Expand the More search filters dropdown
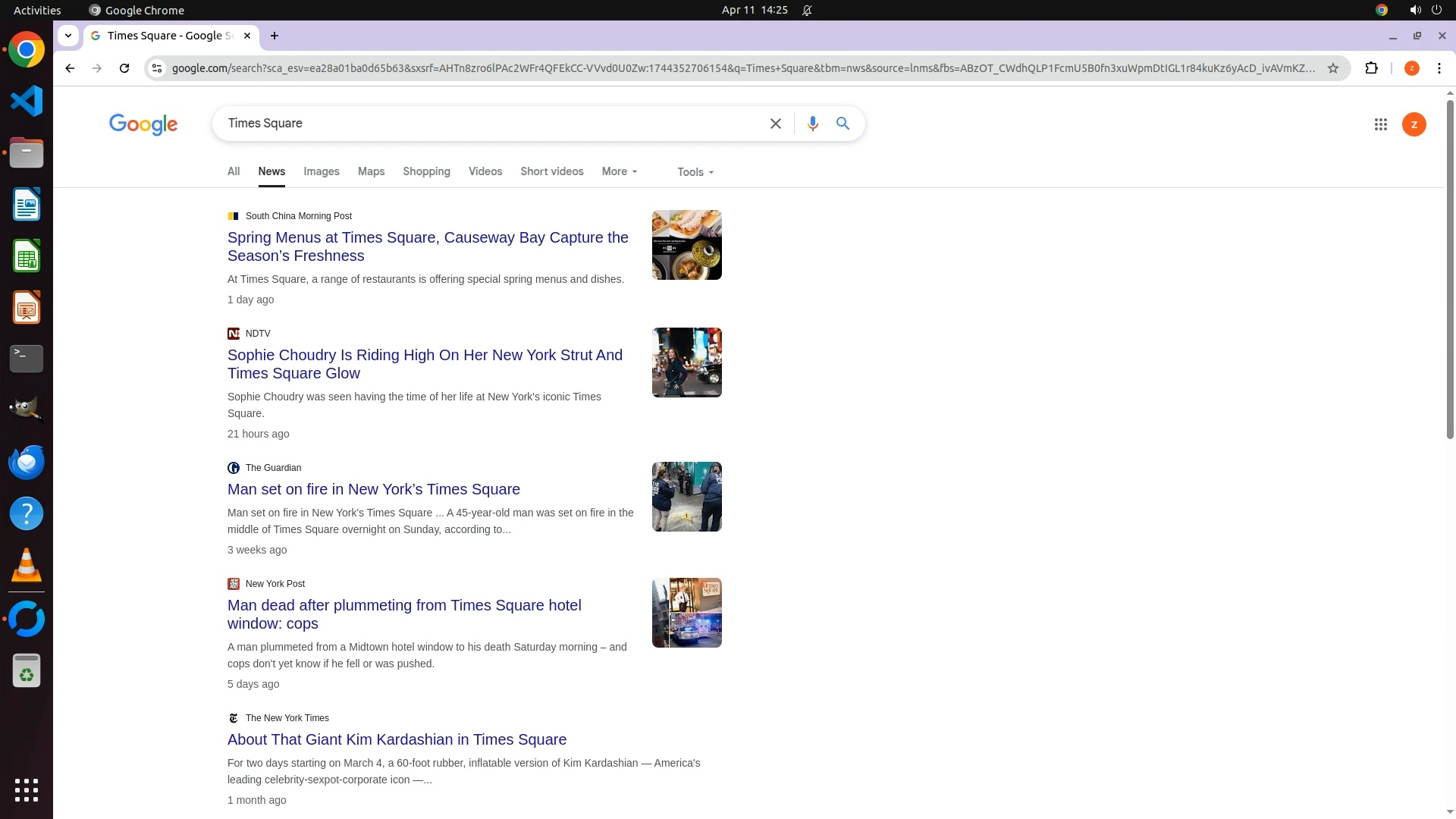Screen dimensions: 1456x819 [x=620, y=172]
